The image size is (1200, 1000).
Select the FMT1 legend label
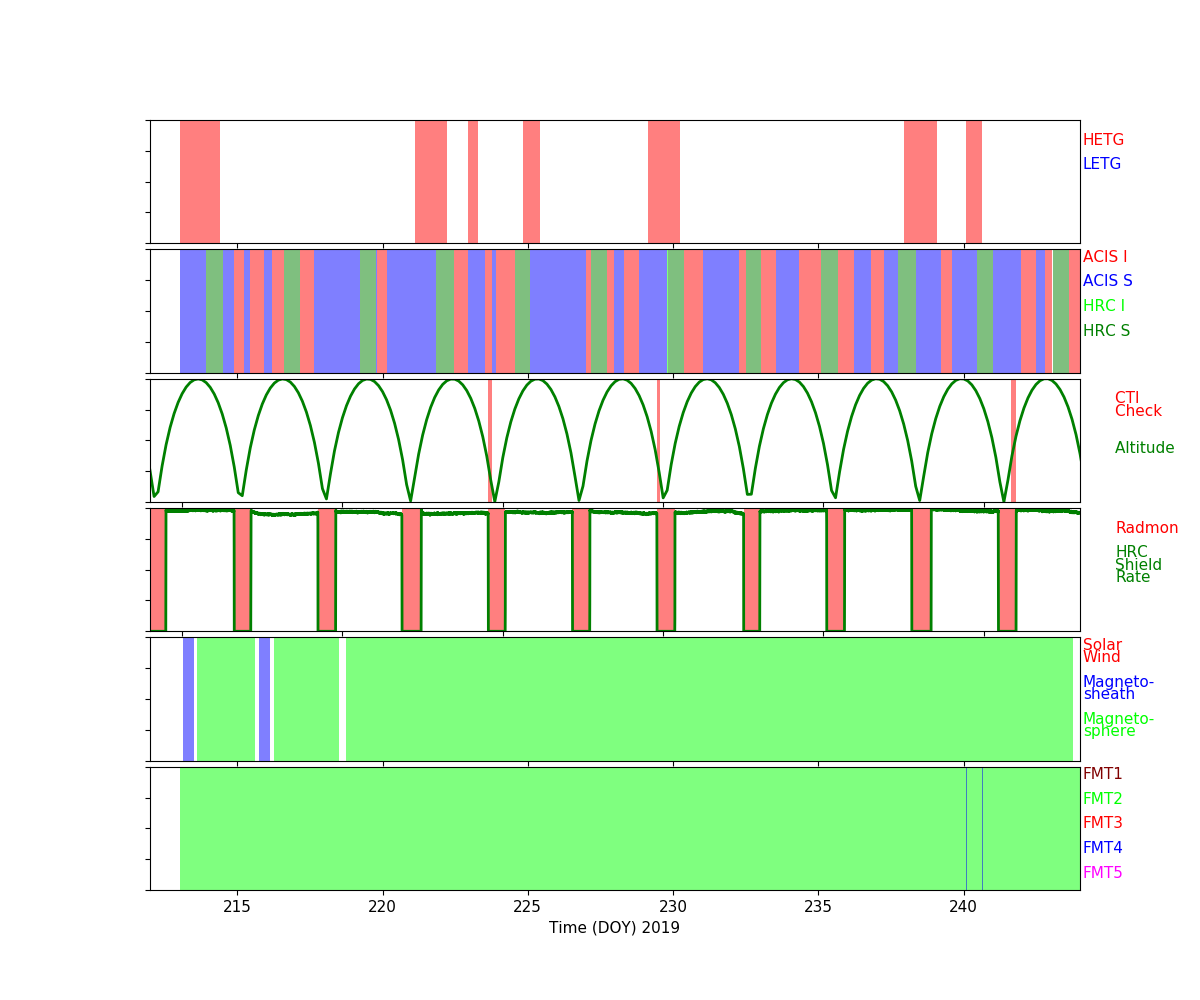(x=1102, y=774)
